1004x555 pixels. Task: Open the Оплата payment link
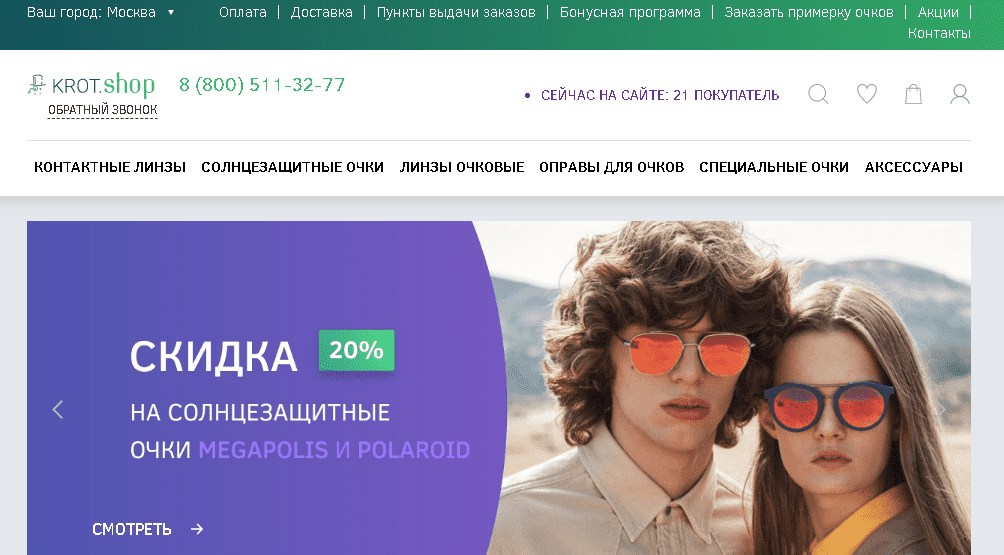pyautogui.click(x=243, y=12)
